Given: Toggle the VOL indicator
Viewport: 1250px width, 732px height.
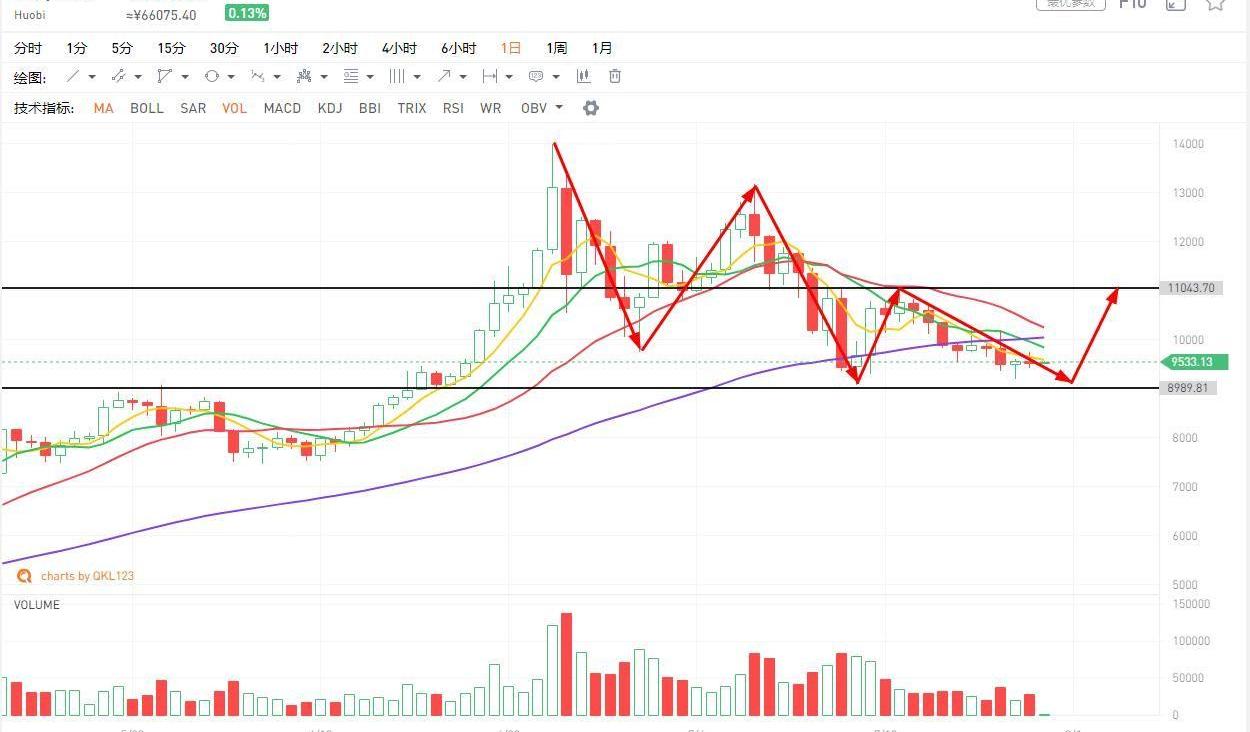Looking at the screenshot, I should [x=234, y=108].
